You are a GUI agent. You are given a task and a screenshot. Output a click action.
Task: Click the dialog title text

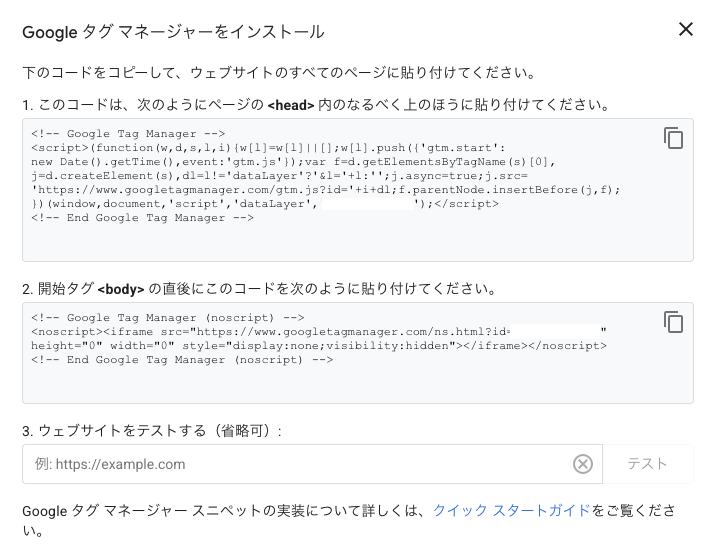173,31
